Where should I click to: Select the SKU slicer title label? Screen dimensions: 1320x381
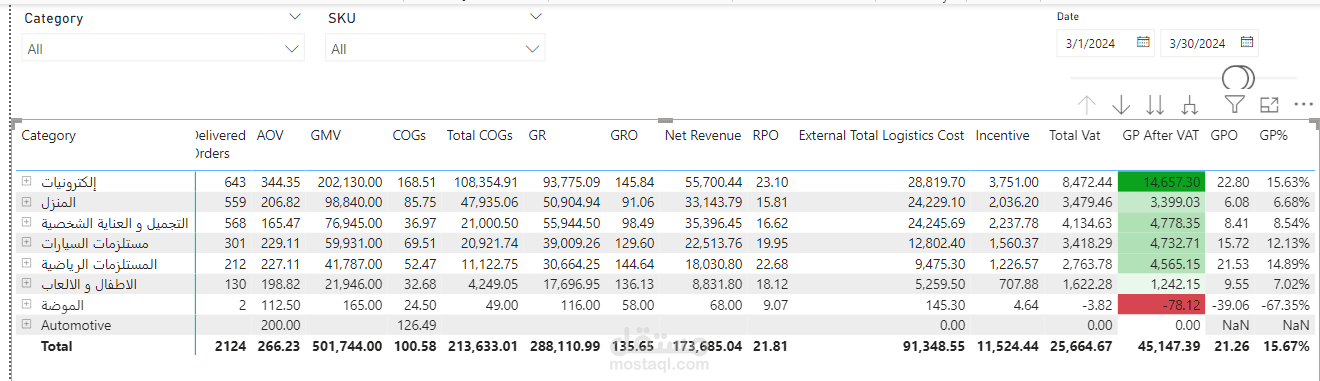(342, 18)
